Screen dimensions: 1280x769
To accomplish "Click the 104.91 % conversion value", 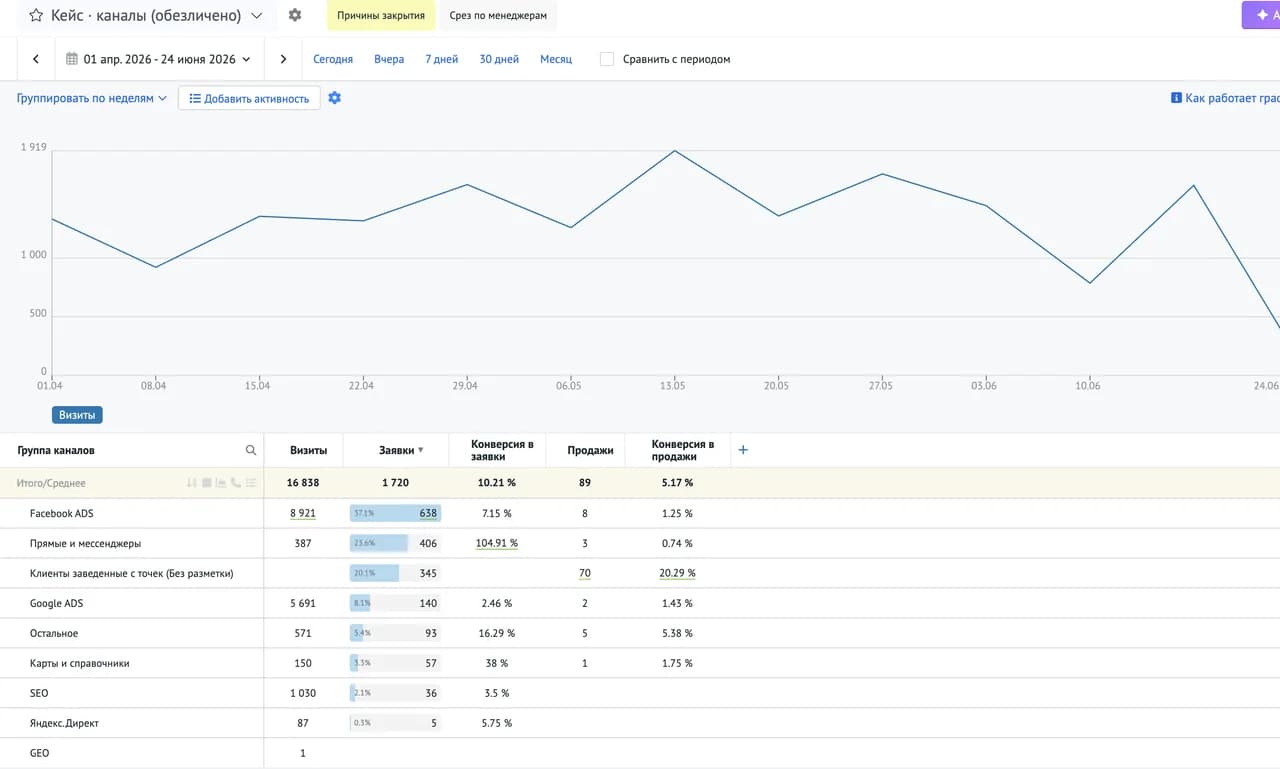I will [497, 543].
